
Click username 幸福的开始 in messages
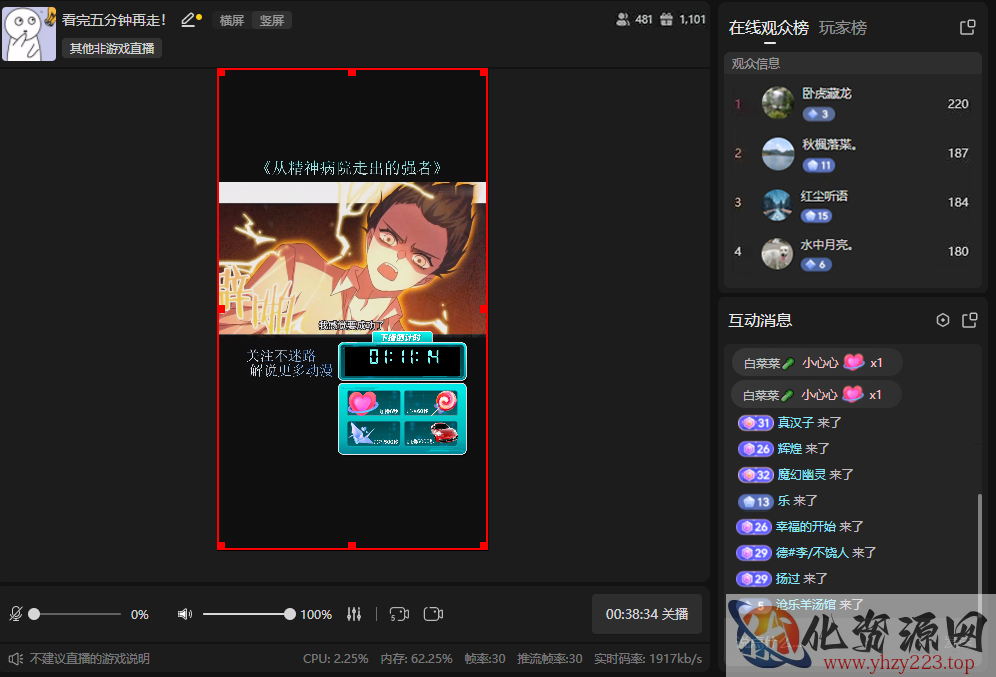point(805,526)
